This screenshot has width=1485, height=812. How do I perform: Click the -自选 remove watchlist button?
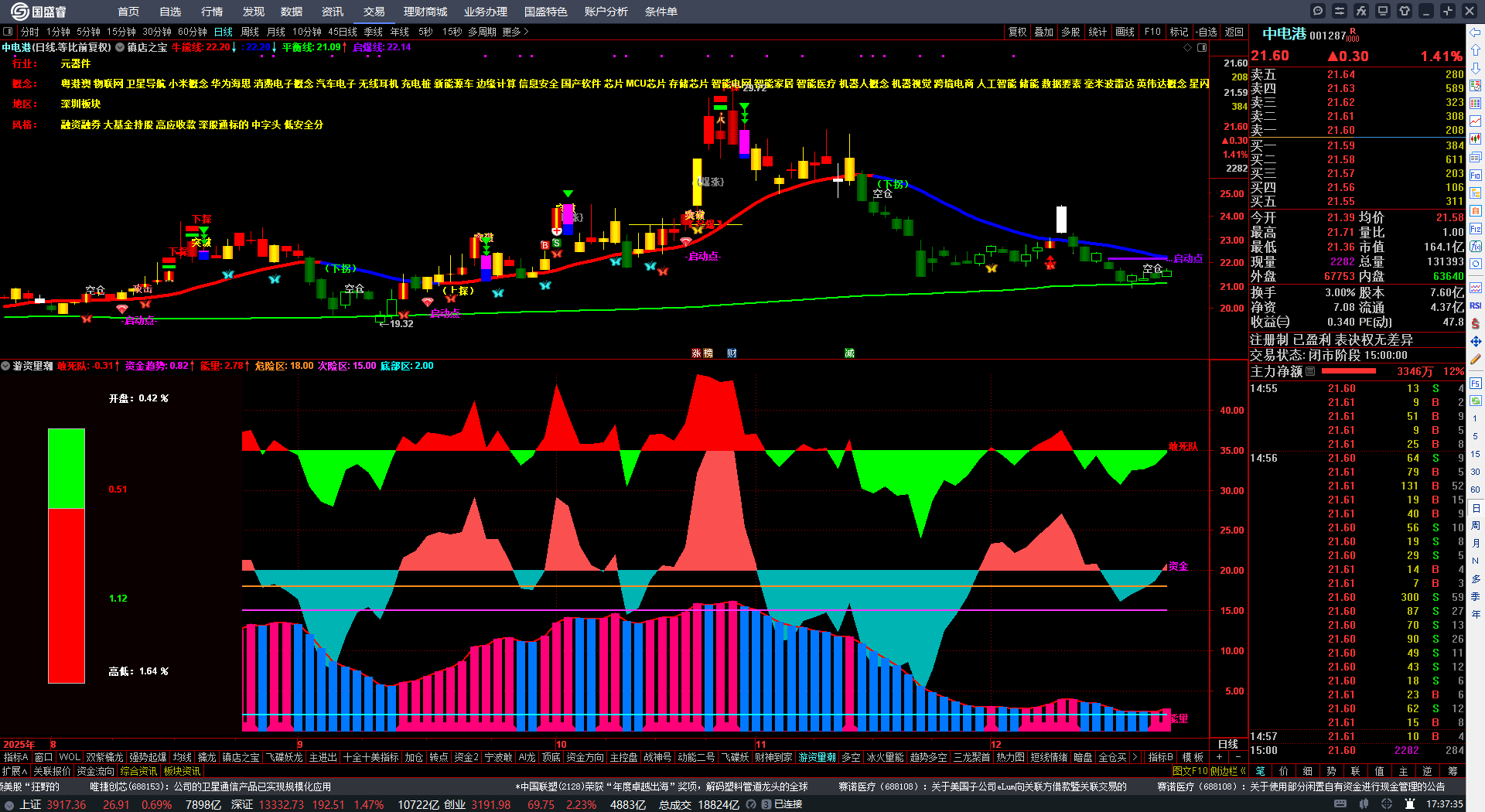tap(1207, 32)
